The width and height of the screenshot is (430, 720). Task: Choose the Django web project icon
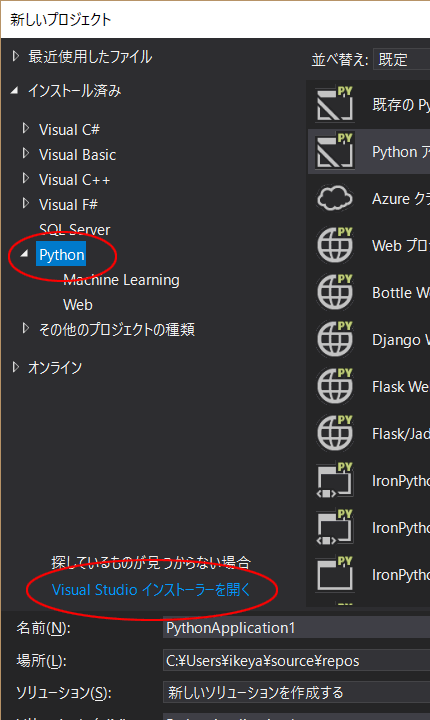[x=335, y=339]
